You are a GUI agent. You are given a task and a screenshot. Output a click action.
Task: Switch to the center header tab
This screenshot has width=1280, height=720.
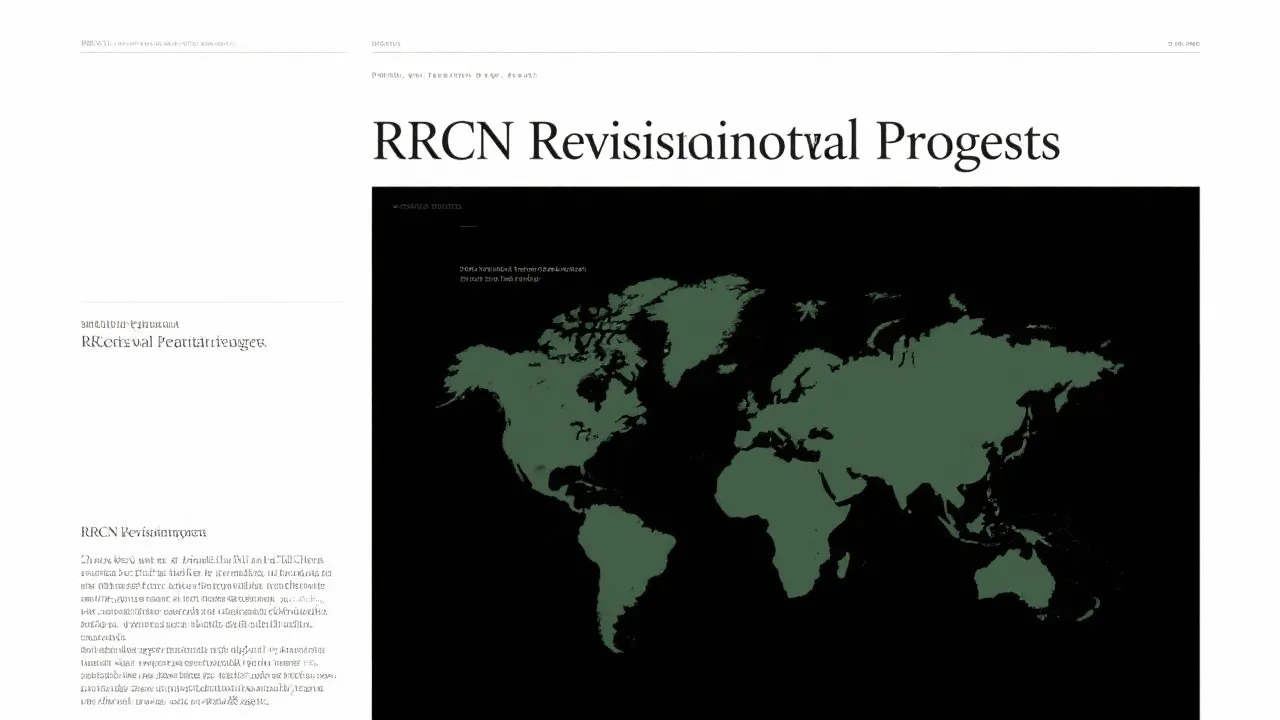385,43
